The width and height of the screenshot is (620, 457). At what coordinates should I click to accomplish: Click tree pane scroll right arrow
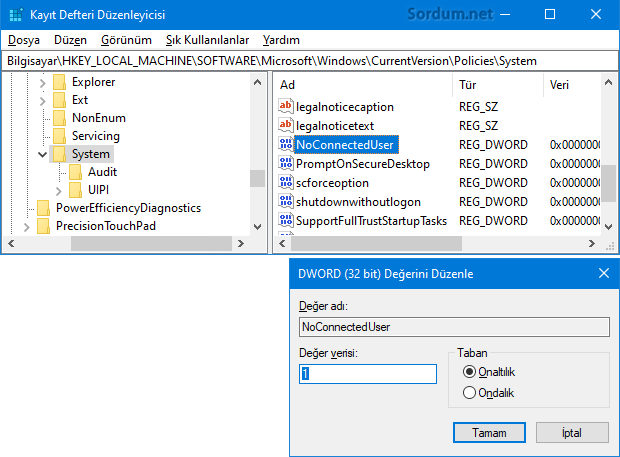click(240, 244)
